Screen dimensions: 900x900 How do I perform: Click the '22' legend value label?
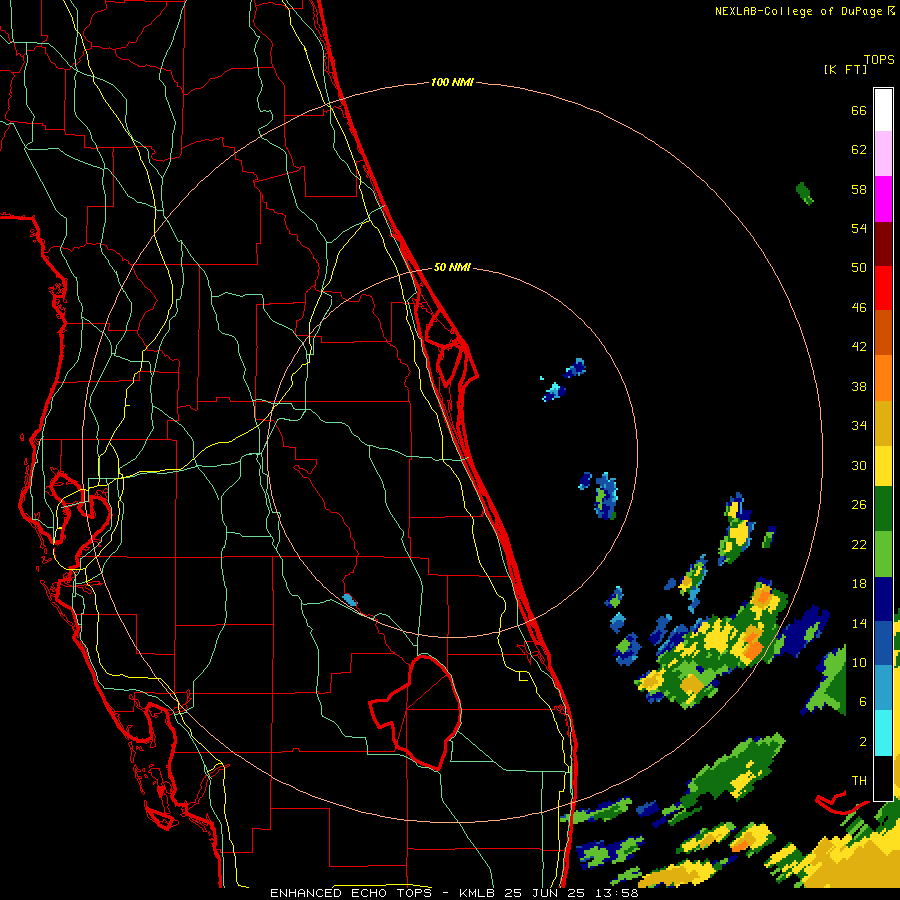[x=859, y=544]
